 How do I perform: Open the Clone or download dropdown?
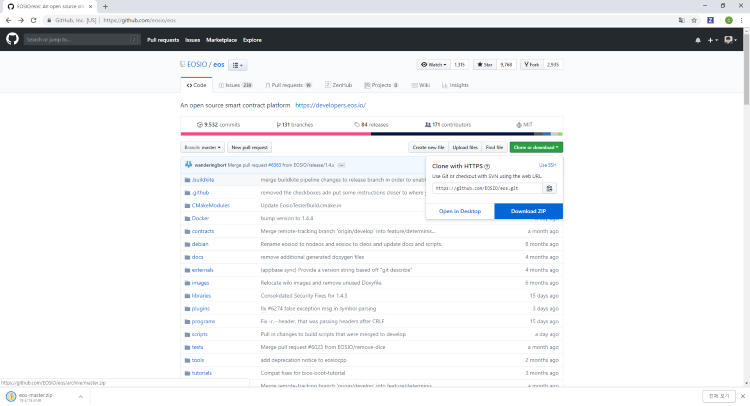click(536, 147)
